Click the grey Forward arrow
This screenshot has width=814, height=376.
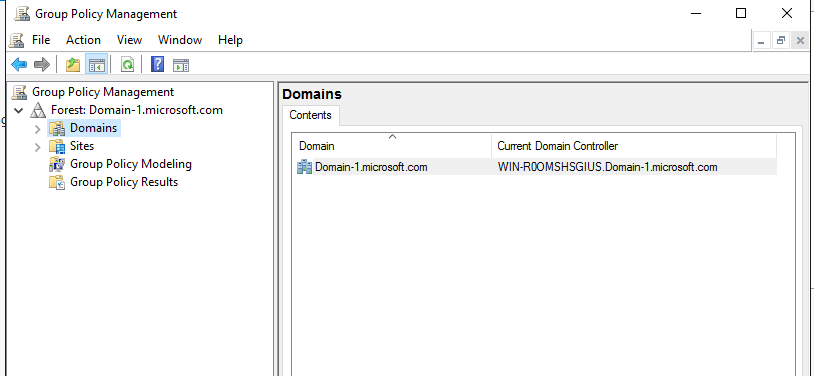(42, 65)
